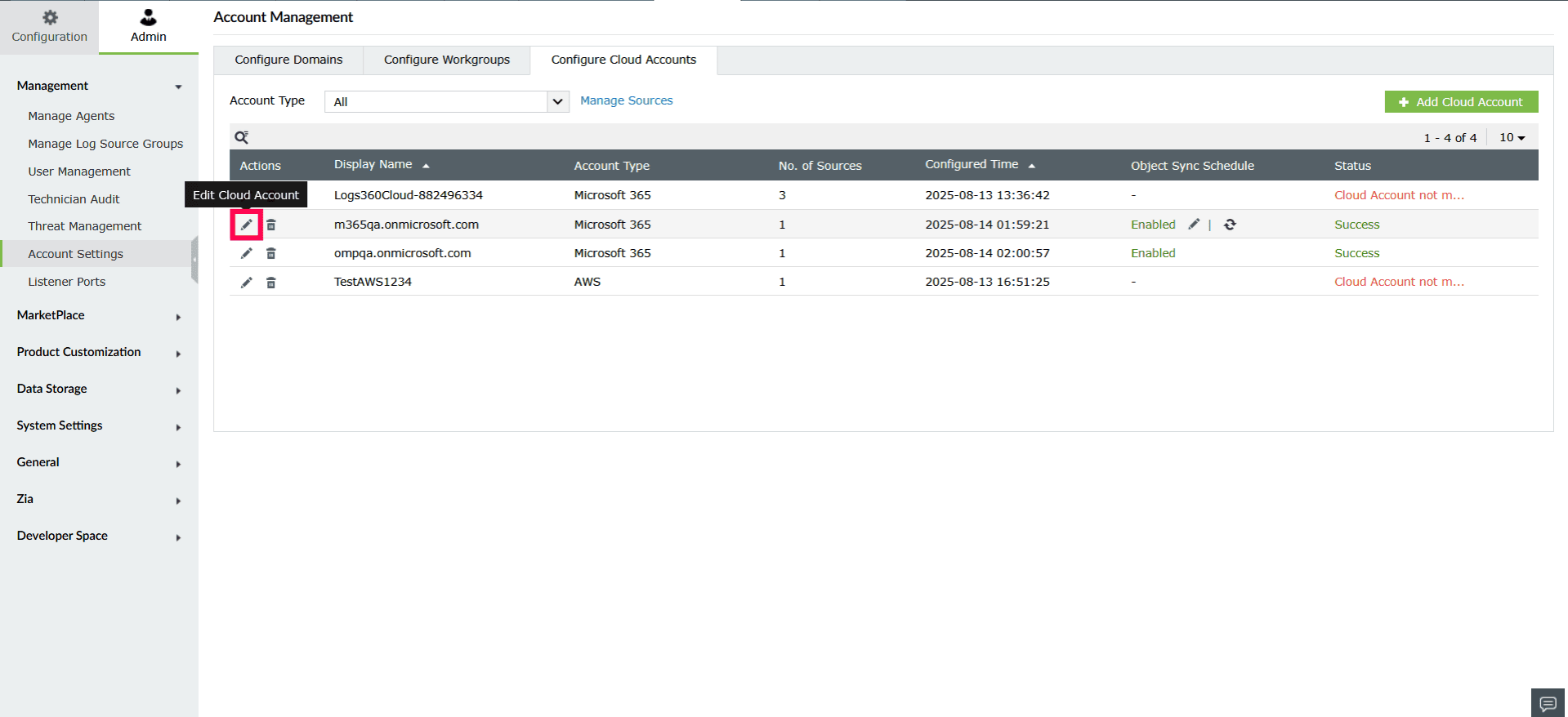Open the Account Type dropdown
This screenshot has height=717, width=1568.
point(447,101)
